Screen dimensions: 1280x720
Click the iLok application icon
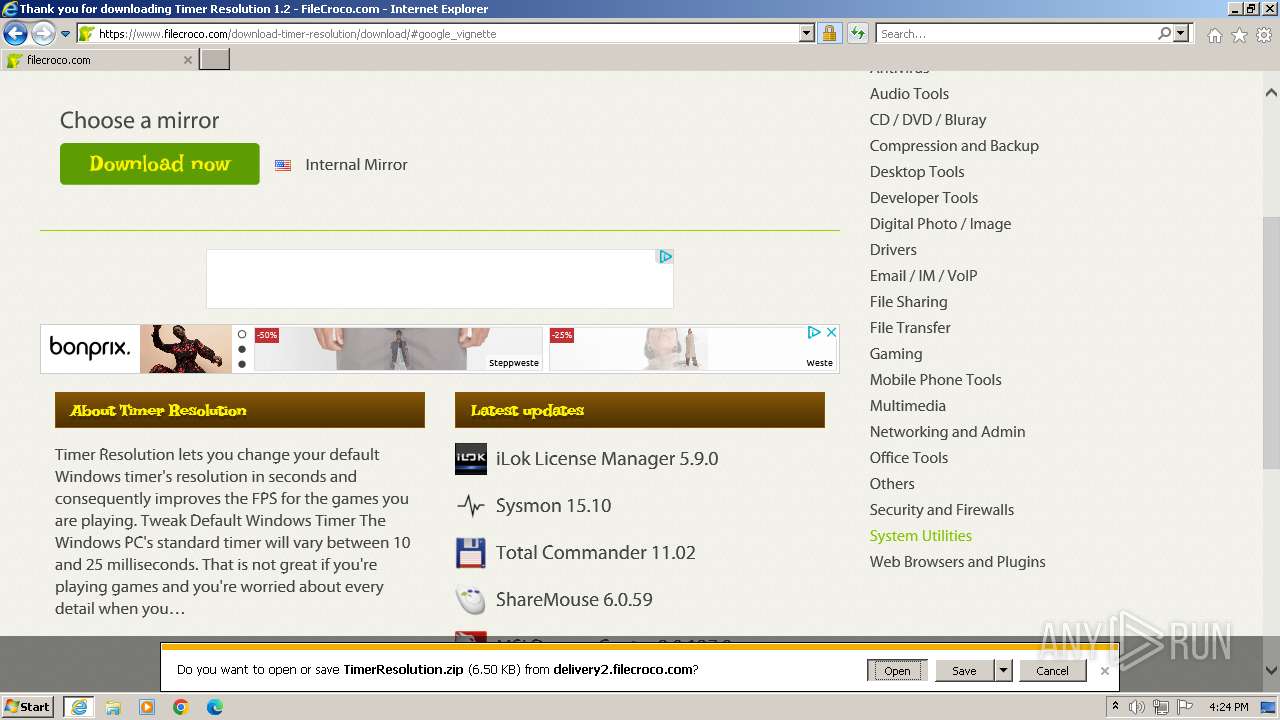tap(471, 459)
